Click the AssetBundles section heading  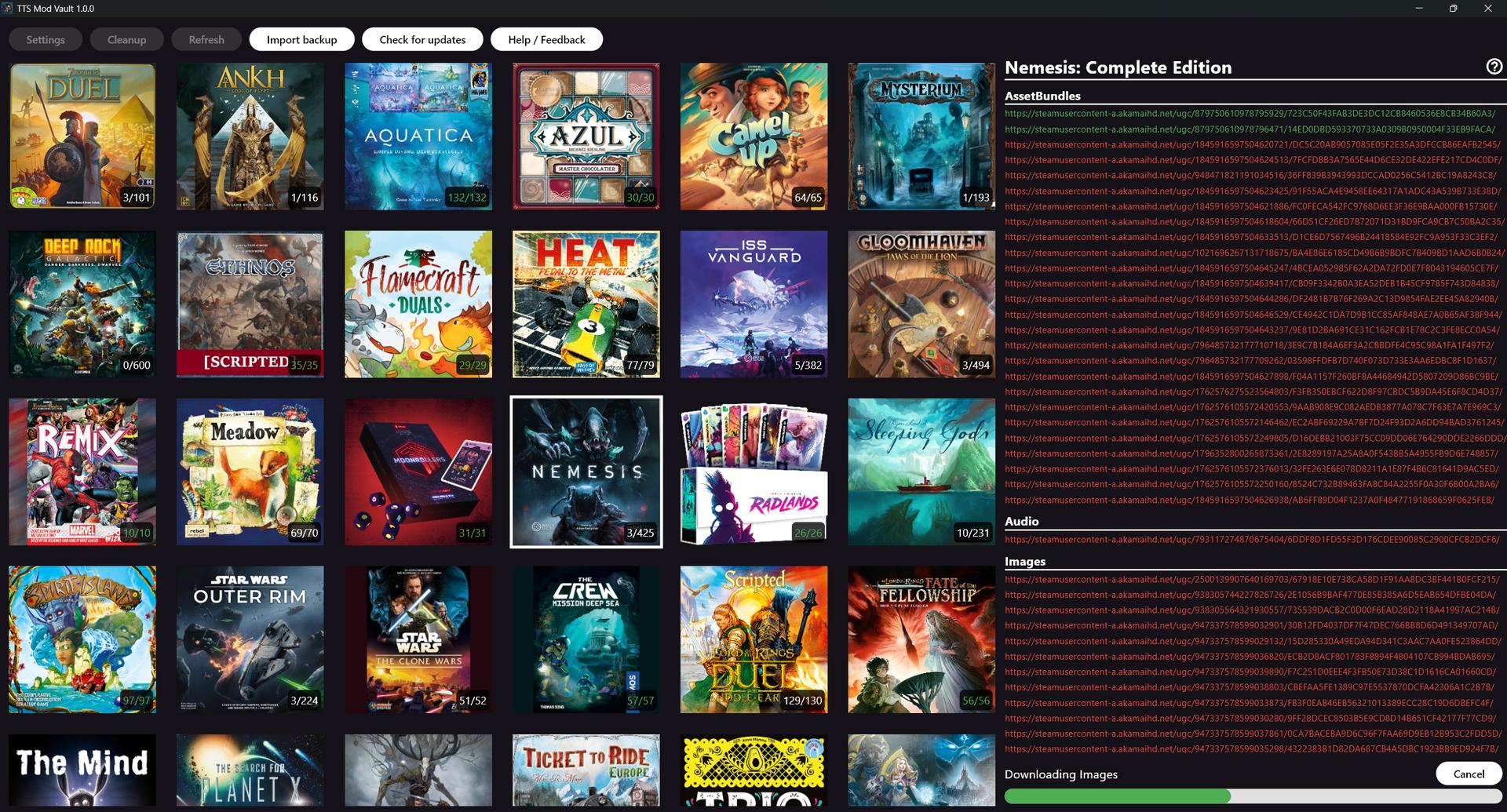pos(1042,96)
